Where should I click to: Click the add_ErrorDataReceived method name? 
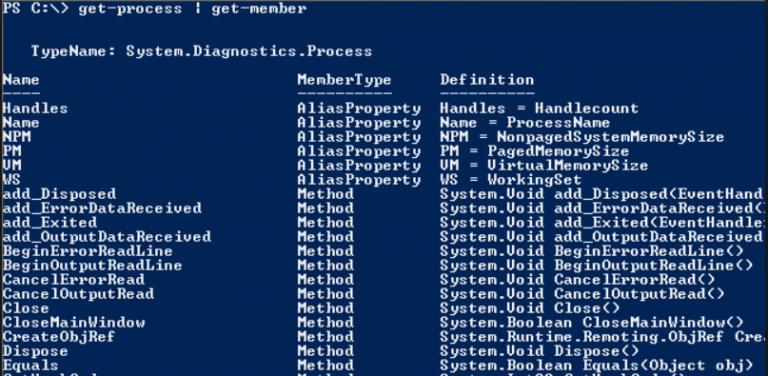point(102,209)
